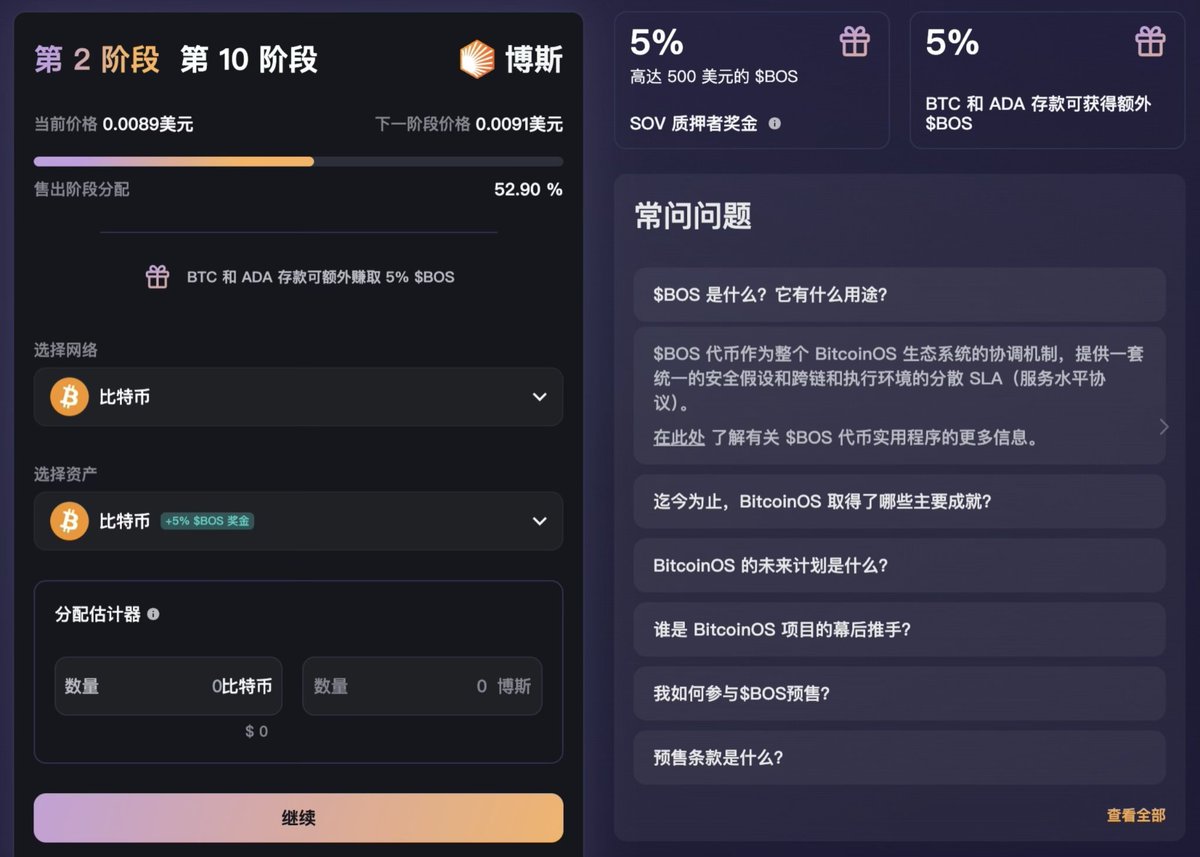Screen dimensions: 1200x857
Task: Open the 选择网络 dropdown
Action: coord(298,397)
